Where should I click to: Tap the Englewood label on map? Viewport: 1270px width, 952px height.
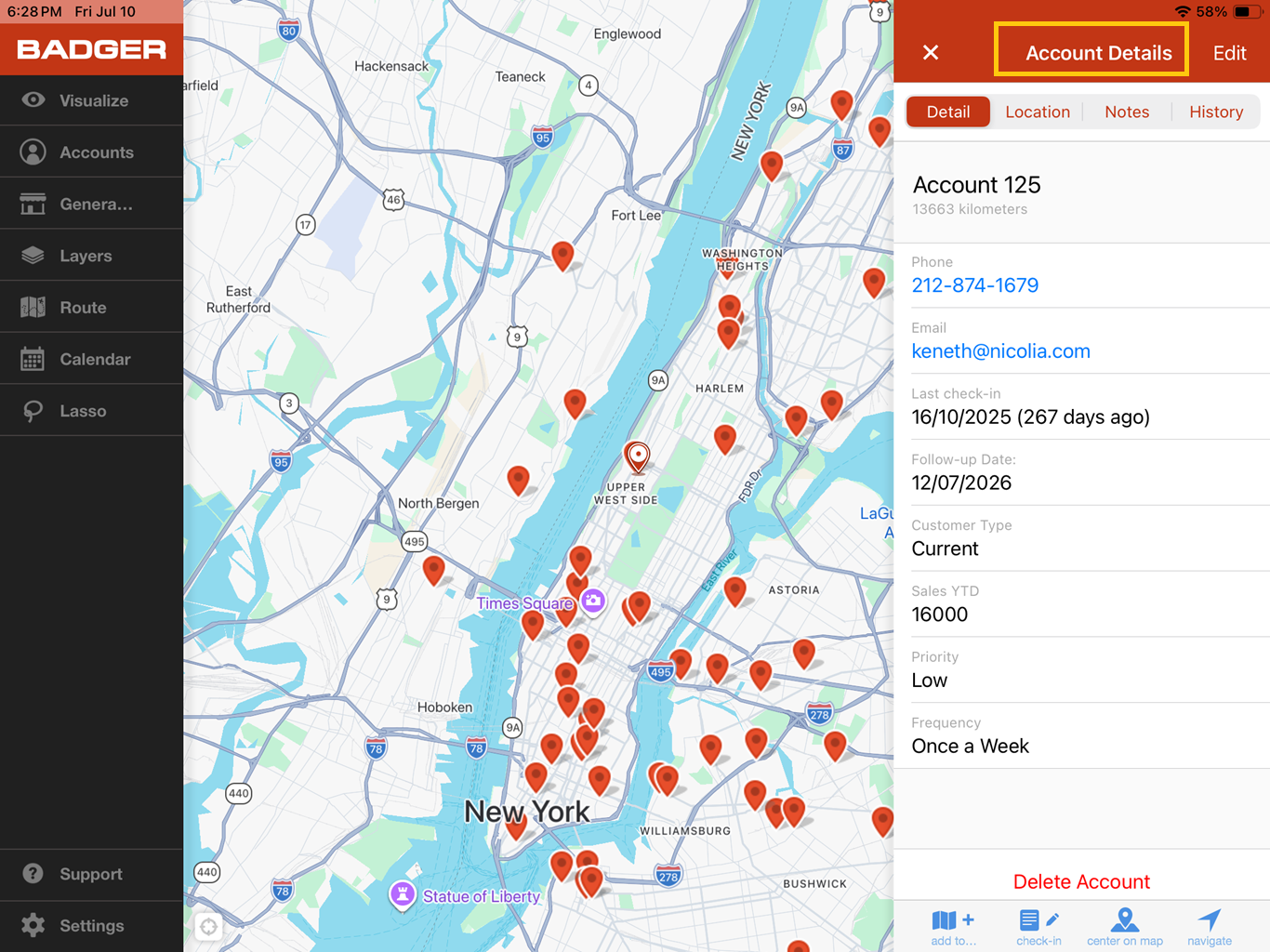(628, 33)
